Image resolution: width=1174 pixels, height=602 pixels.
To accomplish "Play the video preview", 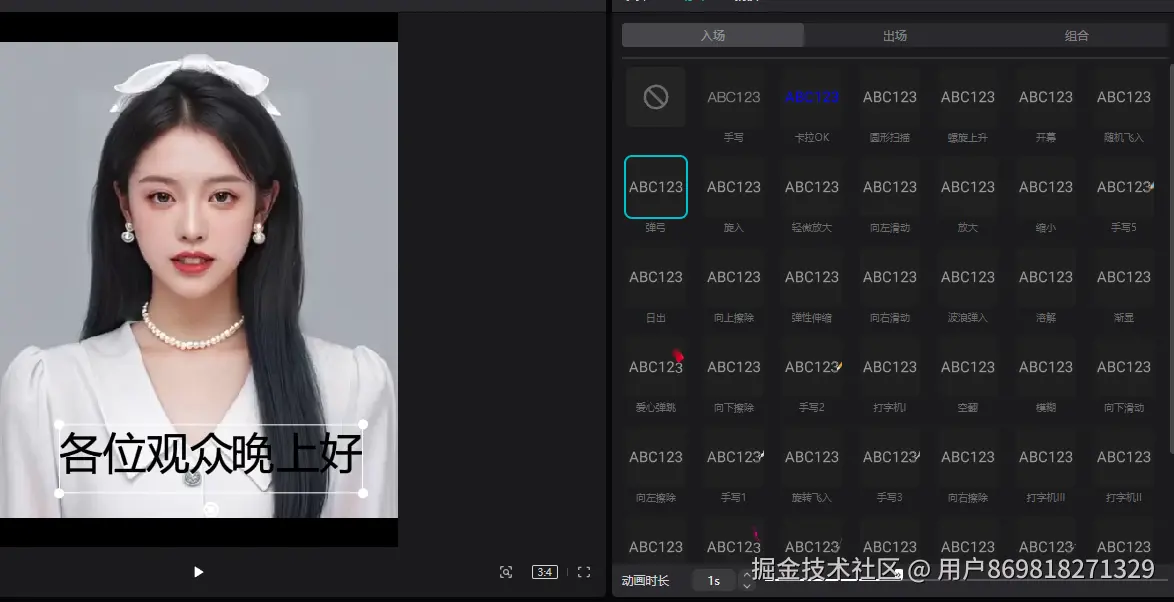I will pyautogui.click(x=198, y=571).
